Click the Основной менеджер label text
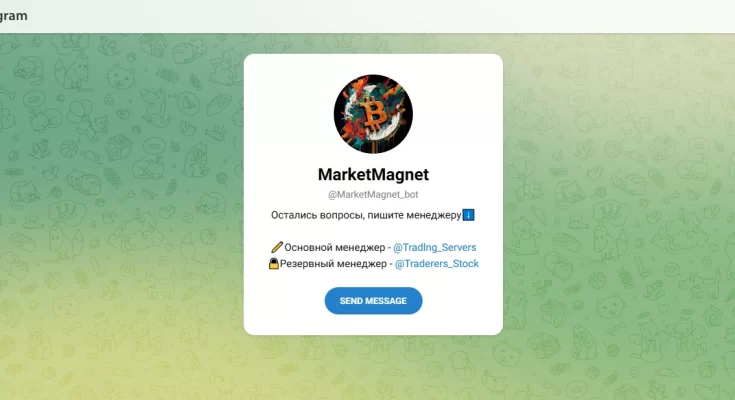735x400 pixels. (335, 248)
